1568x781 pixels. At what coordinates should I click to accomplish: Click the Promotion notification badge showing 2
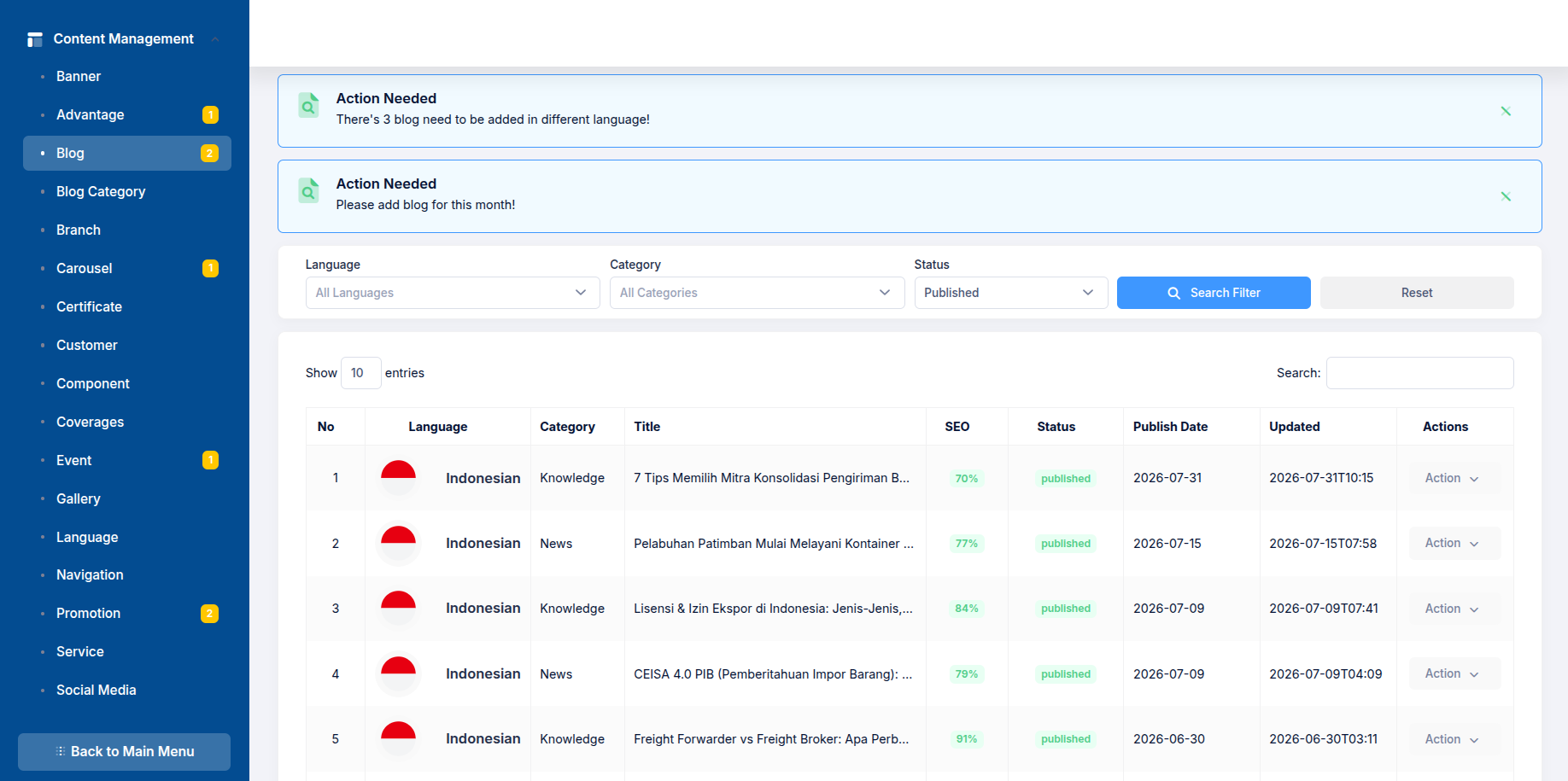click(x=209, y=614)
